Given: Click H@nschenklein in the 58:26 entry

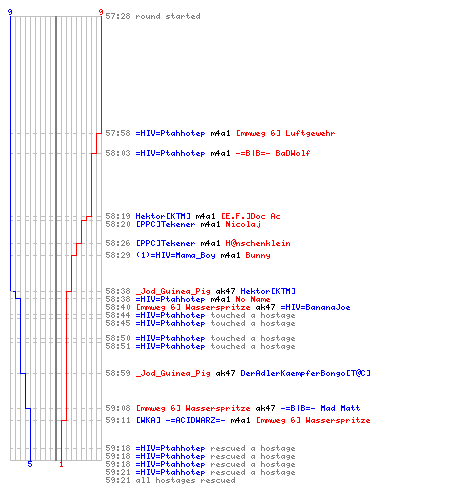Looking at the screenshot, I should pyautogui.click(x=258, y=243).
